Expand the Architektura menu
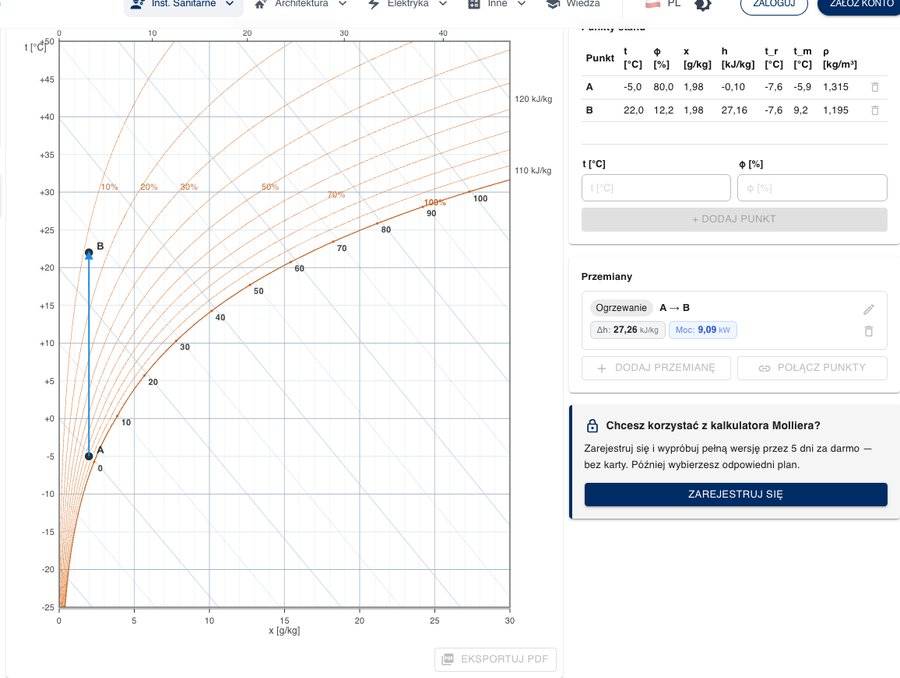Image resolution: width=900 pixels, height=678 pixels. tap(301, 5)
